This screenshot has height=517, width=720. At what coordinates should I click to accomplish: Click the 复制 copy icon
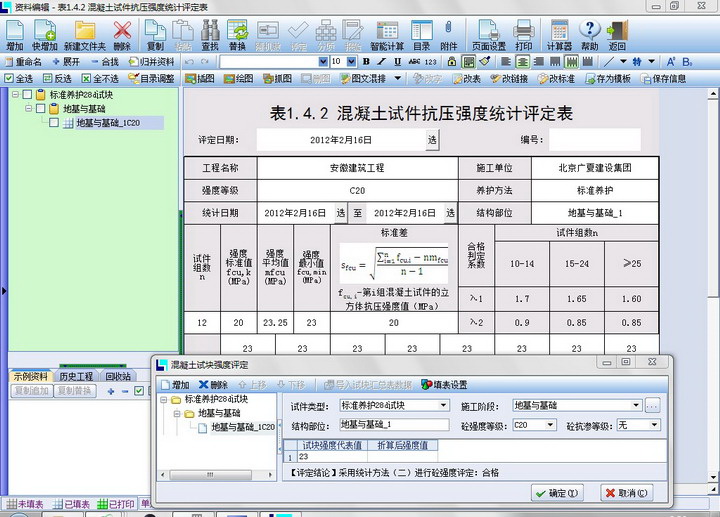tap(155, 35)
